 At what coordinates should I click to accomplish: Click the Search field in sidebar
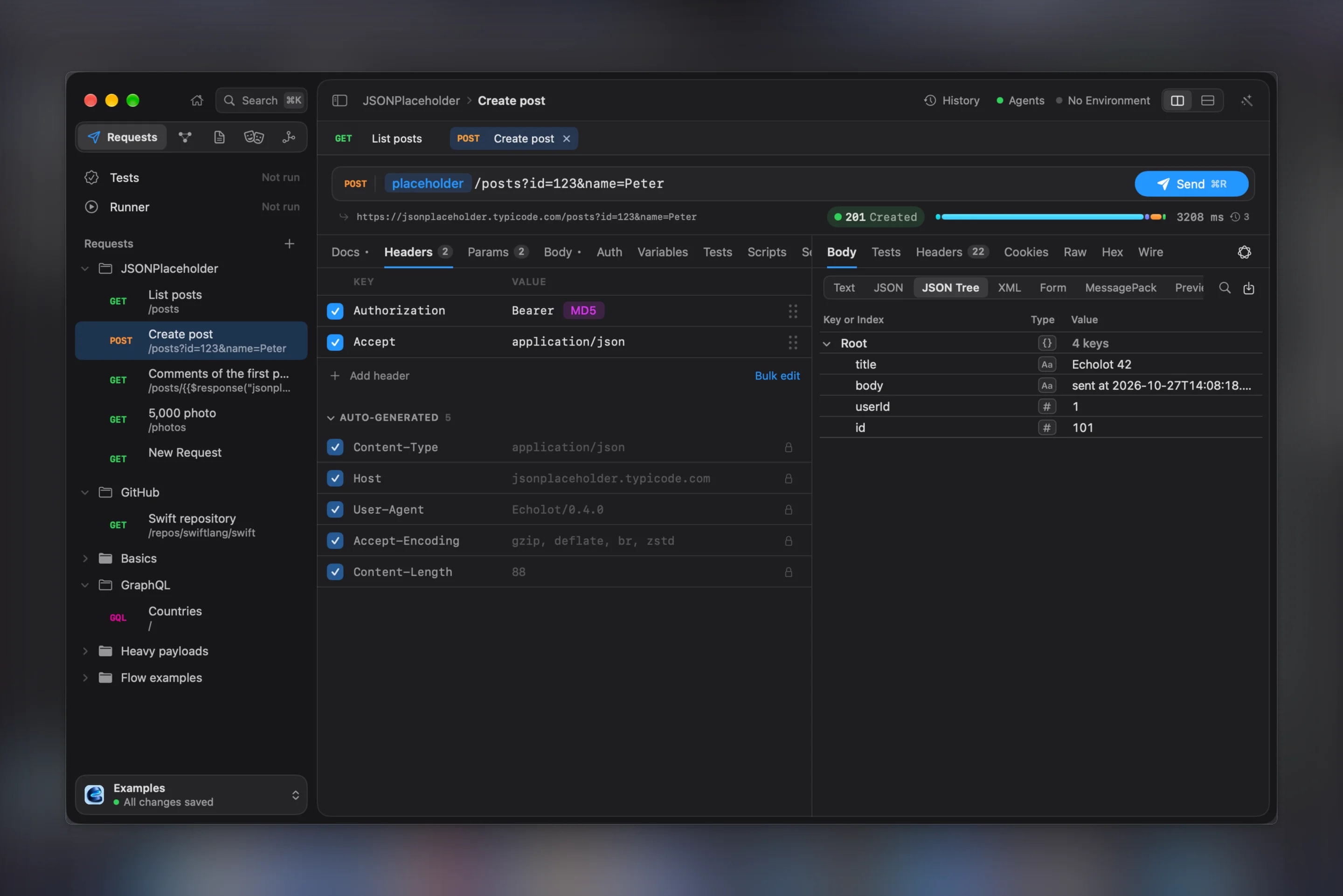pos(262,101)
